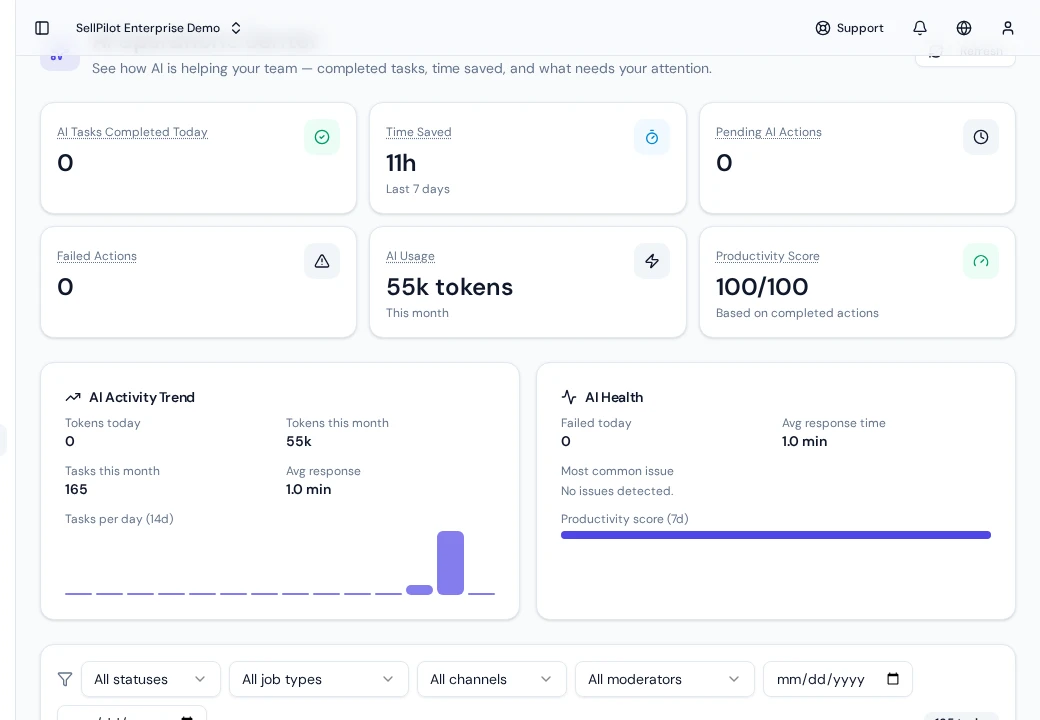The width and height of the screenshot is (1040, 720).
Task: Click the warning triangle icon on Failed Actions card
Action: (x=322, y=261)
